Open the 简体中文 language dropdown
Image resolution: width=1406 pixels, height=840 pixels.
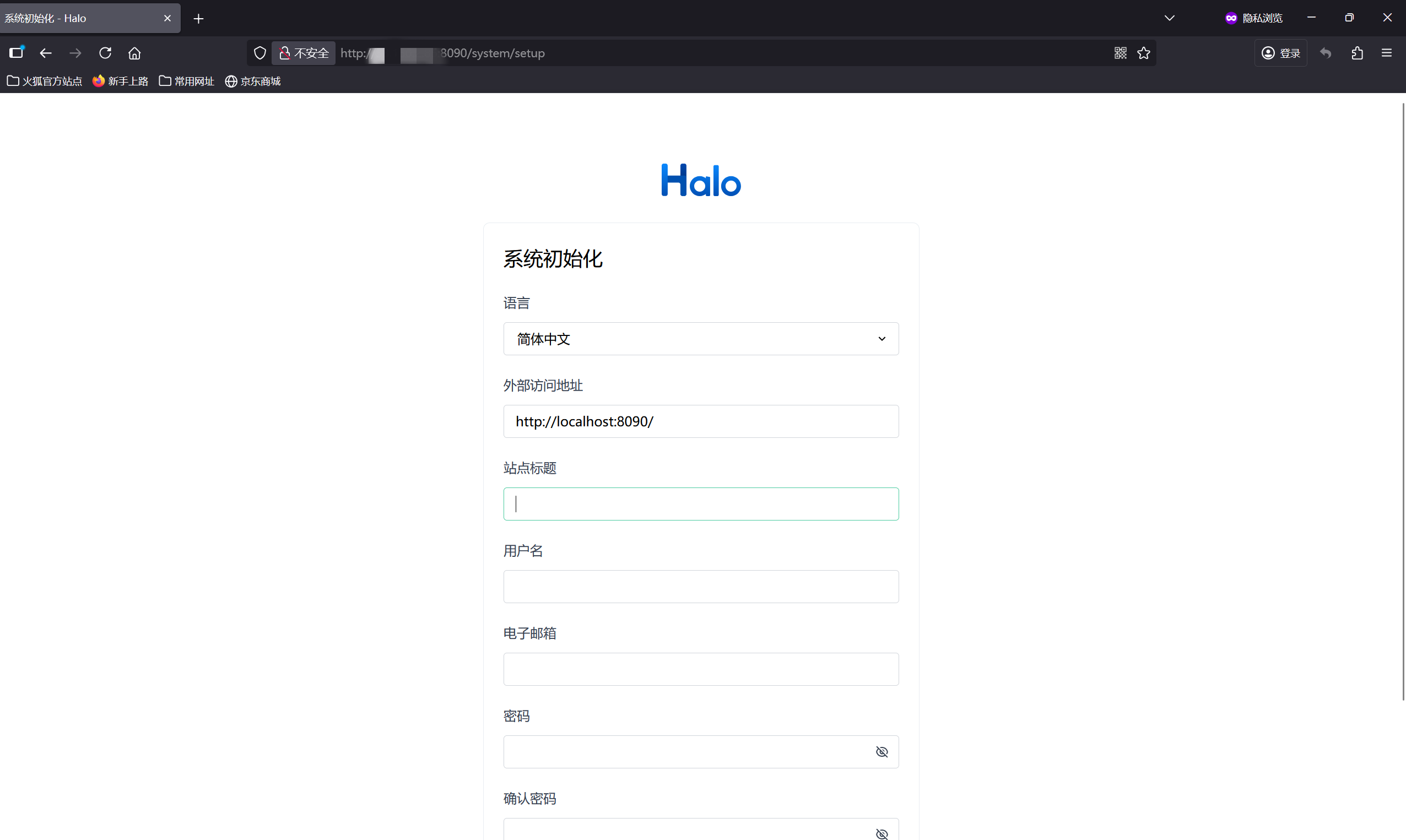(x=701, y=339)
